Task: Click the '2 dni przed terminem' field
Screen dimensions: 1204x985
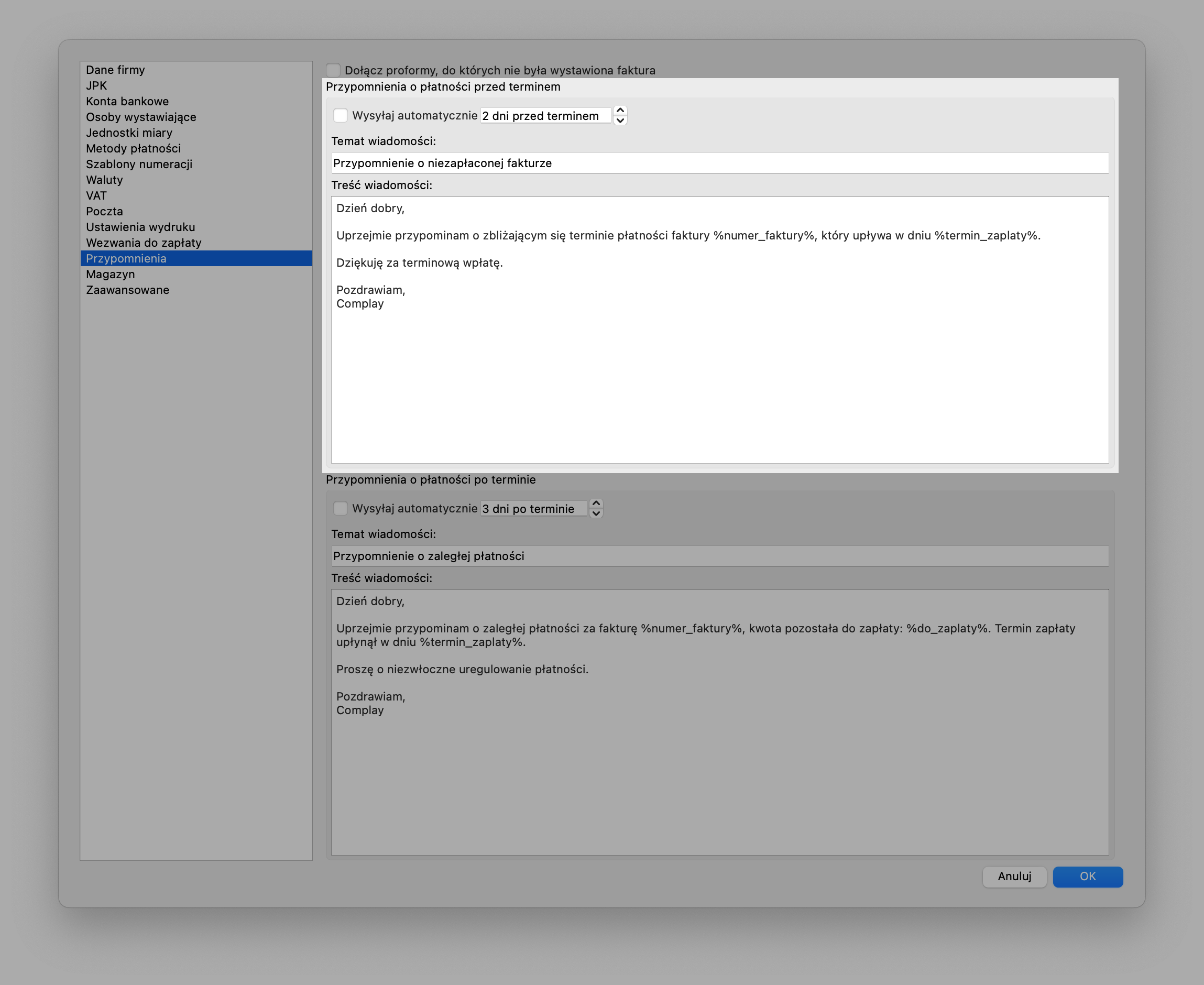Action: point(546,116)
